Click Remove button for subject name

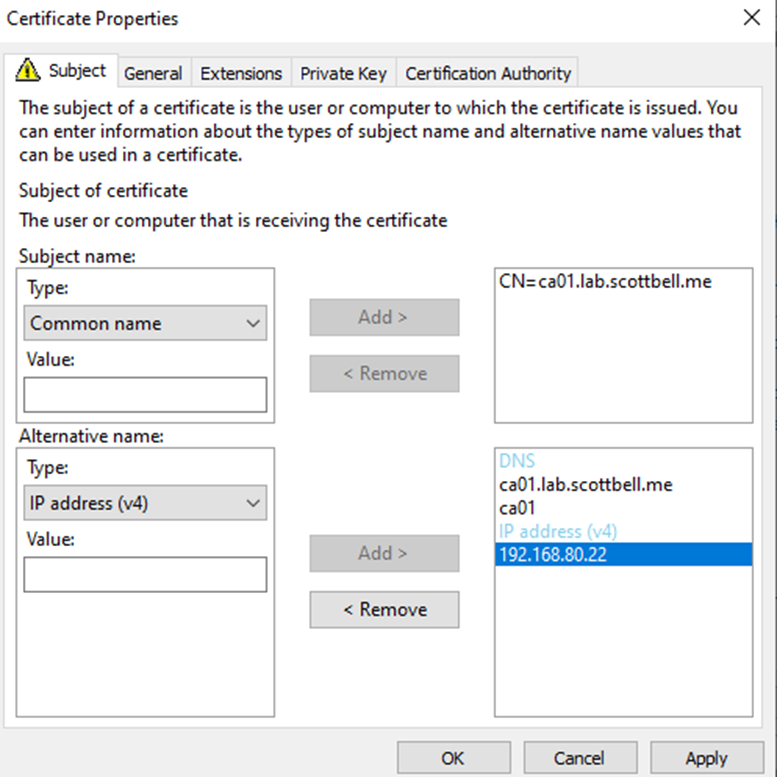coord(384,373)
